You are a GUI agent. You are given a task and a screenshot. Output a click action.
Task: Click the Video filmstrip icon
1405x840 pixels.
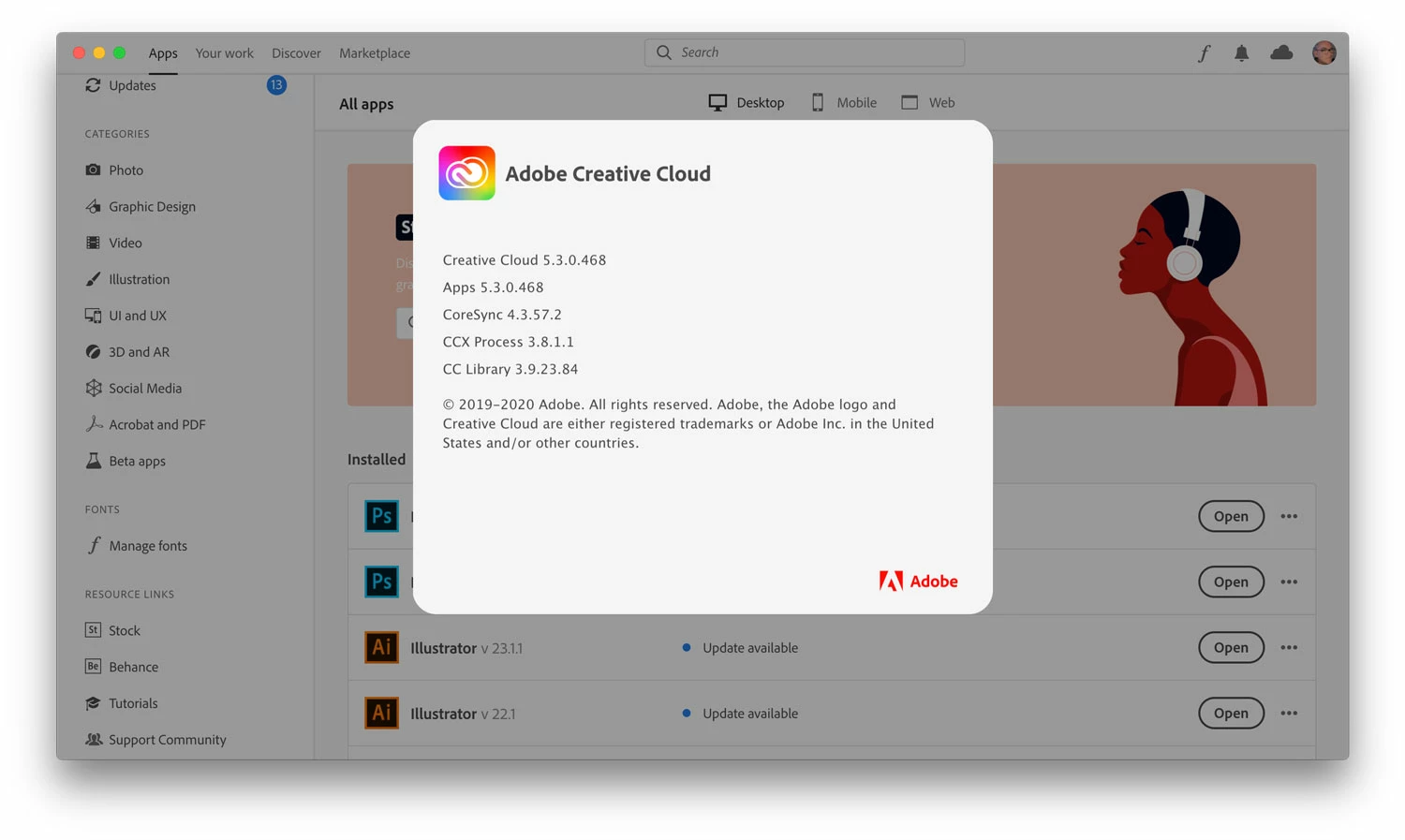point(93,243)
